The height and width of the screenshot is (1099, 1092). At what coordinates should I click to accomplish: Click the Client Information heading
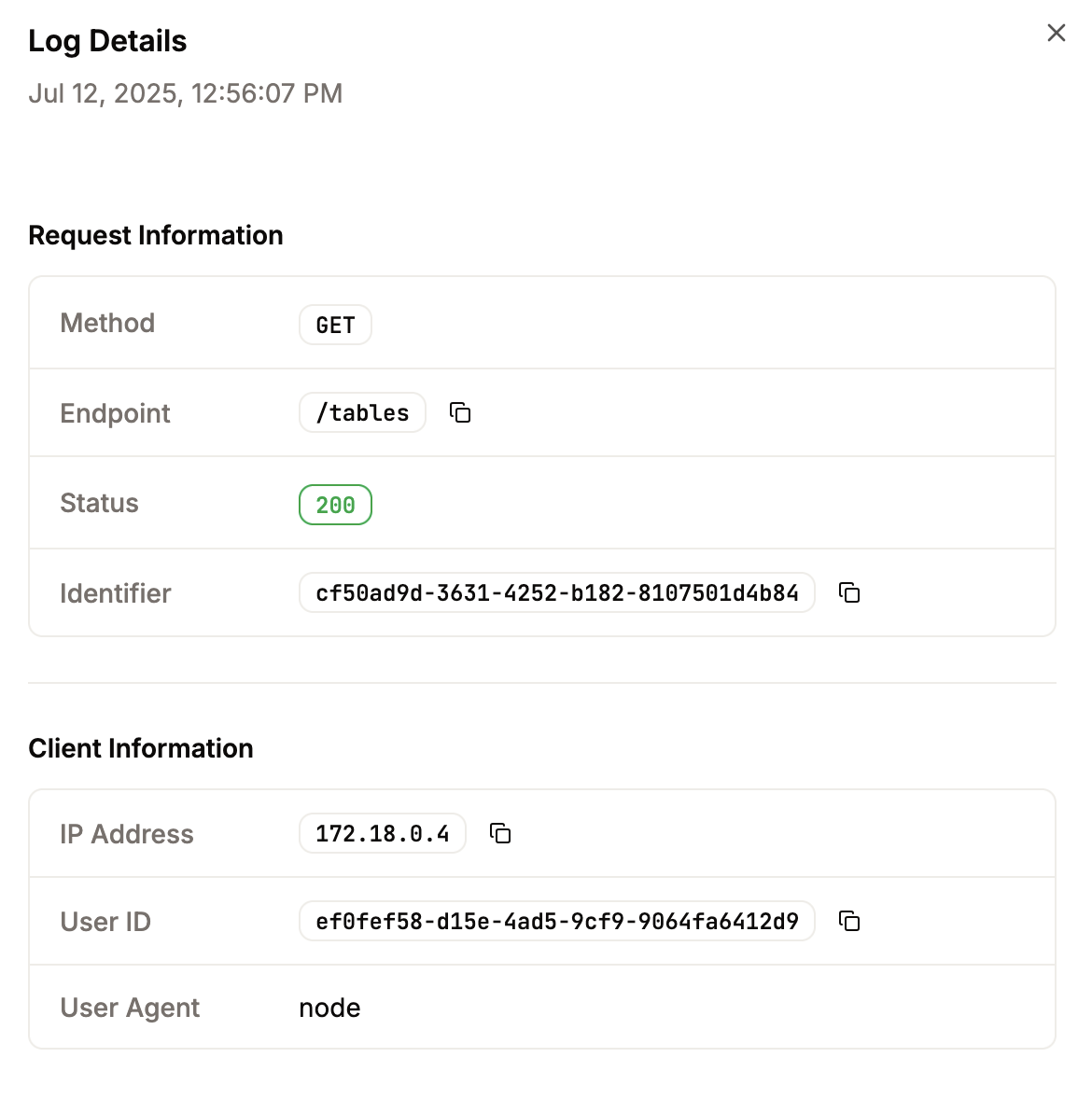click(x=140, y=748)
